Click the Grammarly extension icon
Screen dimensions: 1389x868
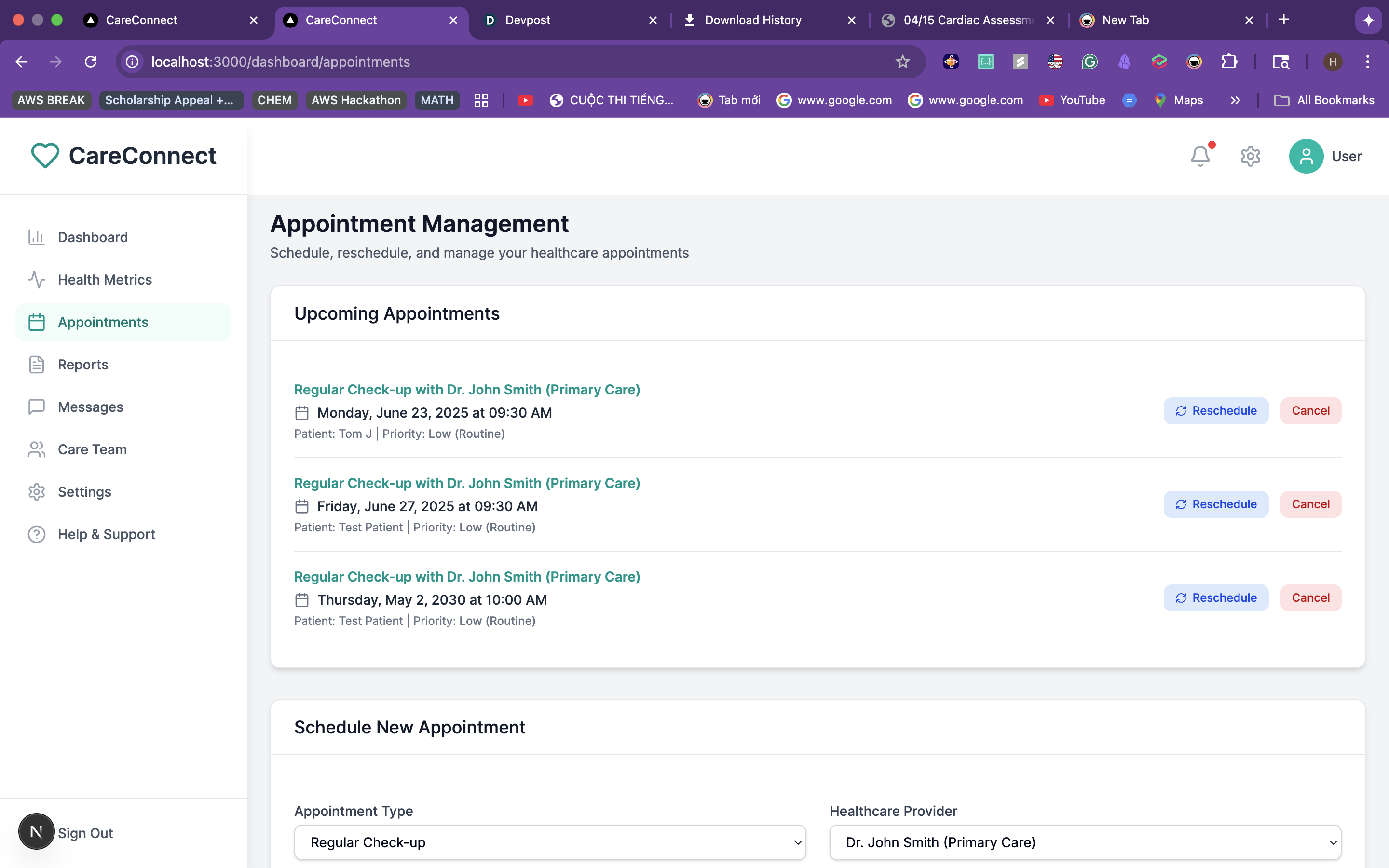[x=1089, y=62]
